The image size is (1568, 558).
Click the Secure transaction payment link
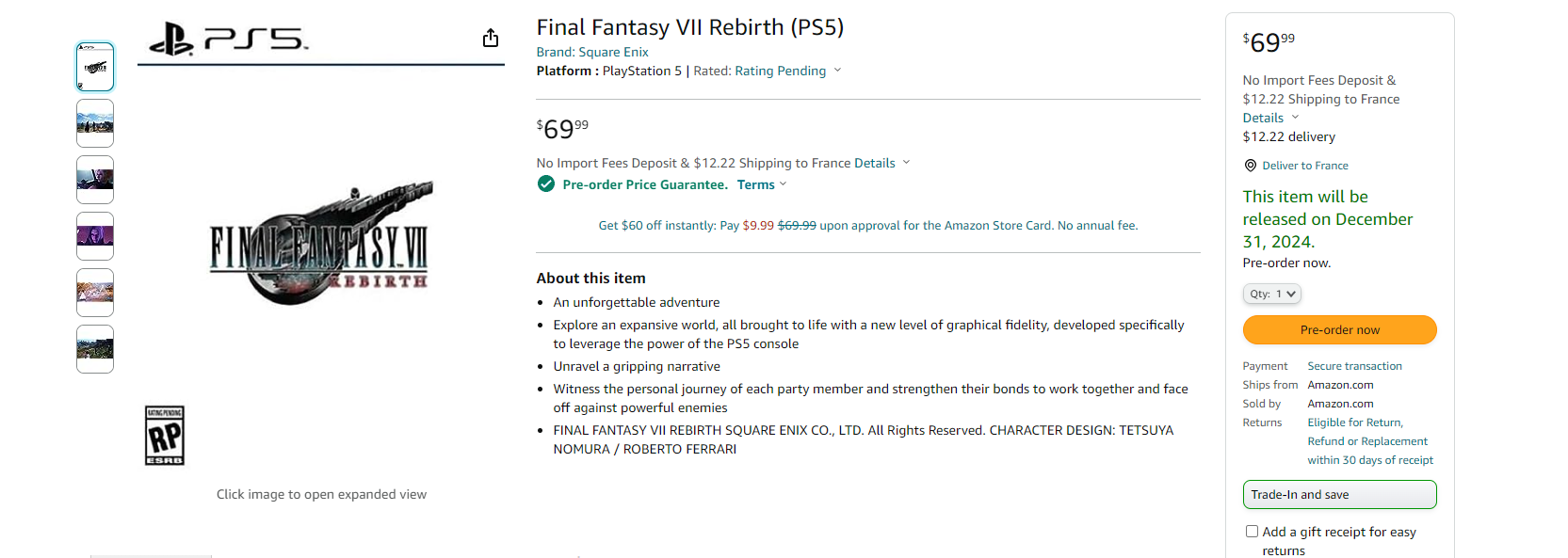1354,365
